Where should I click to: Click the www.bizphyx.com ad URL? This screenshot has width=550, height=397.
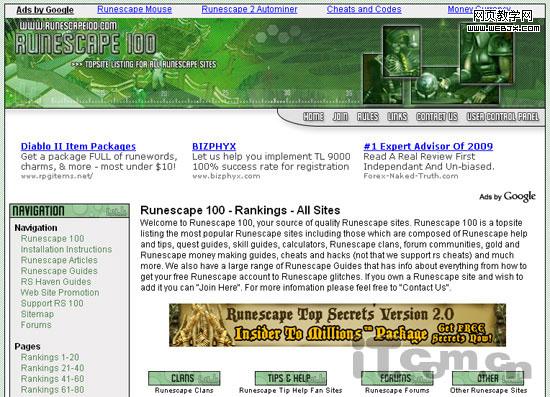(x=226, y=176)
